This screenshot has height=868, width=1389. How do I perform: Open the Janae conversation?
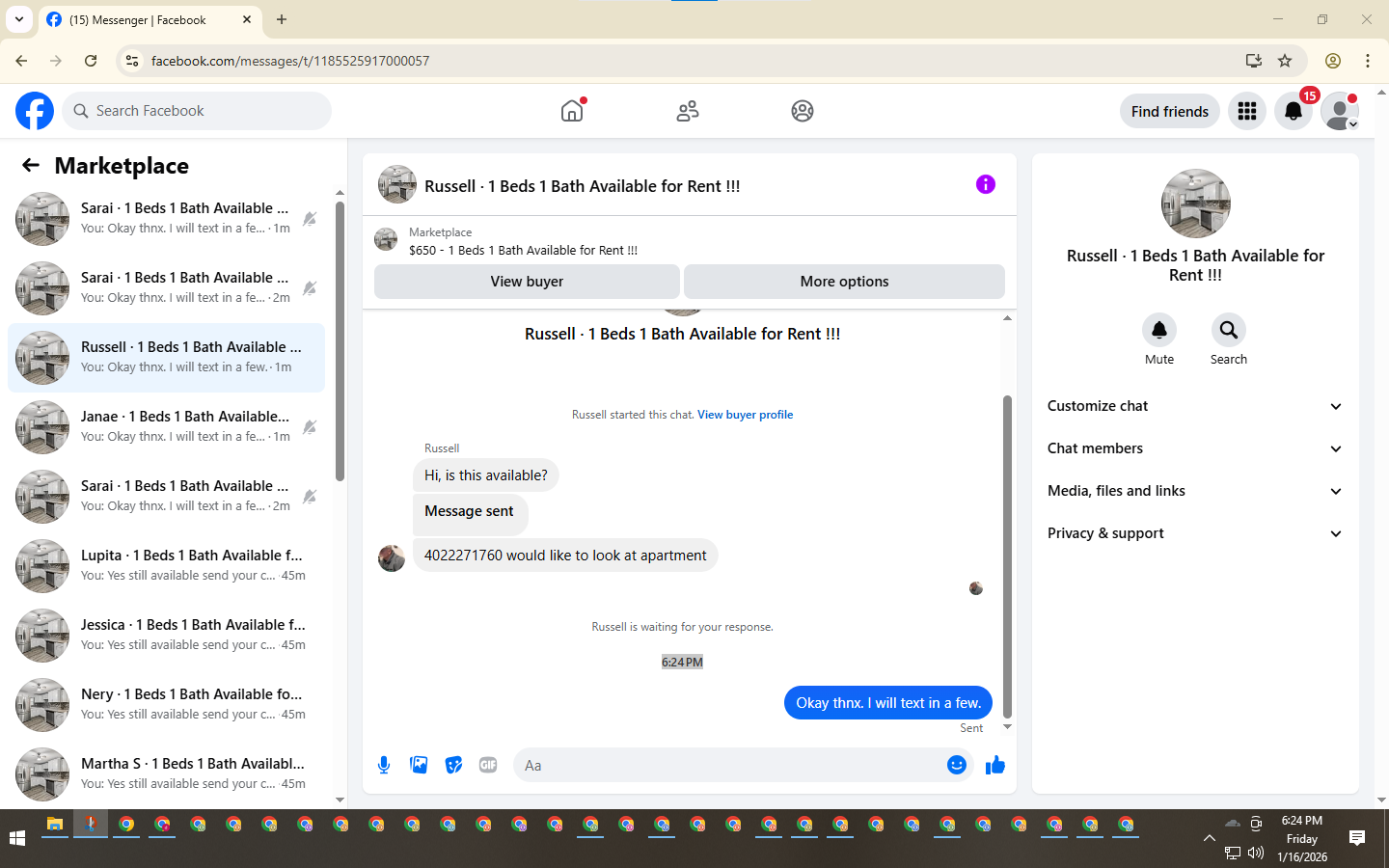[x=166, y=427]
